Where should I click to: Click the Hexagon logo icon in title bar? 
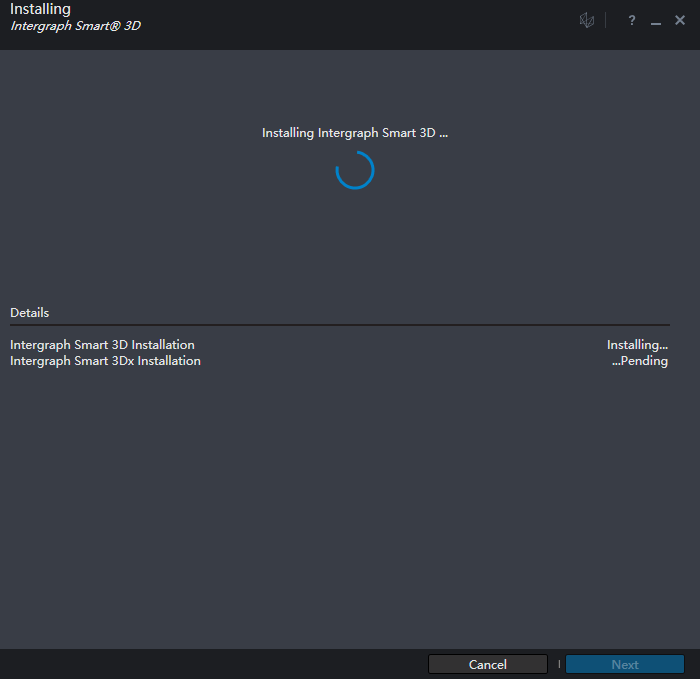tap(587, 21)
